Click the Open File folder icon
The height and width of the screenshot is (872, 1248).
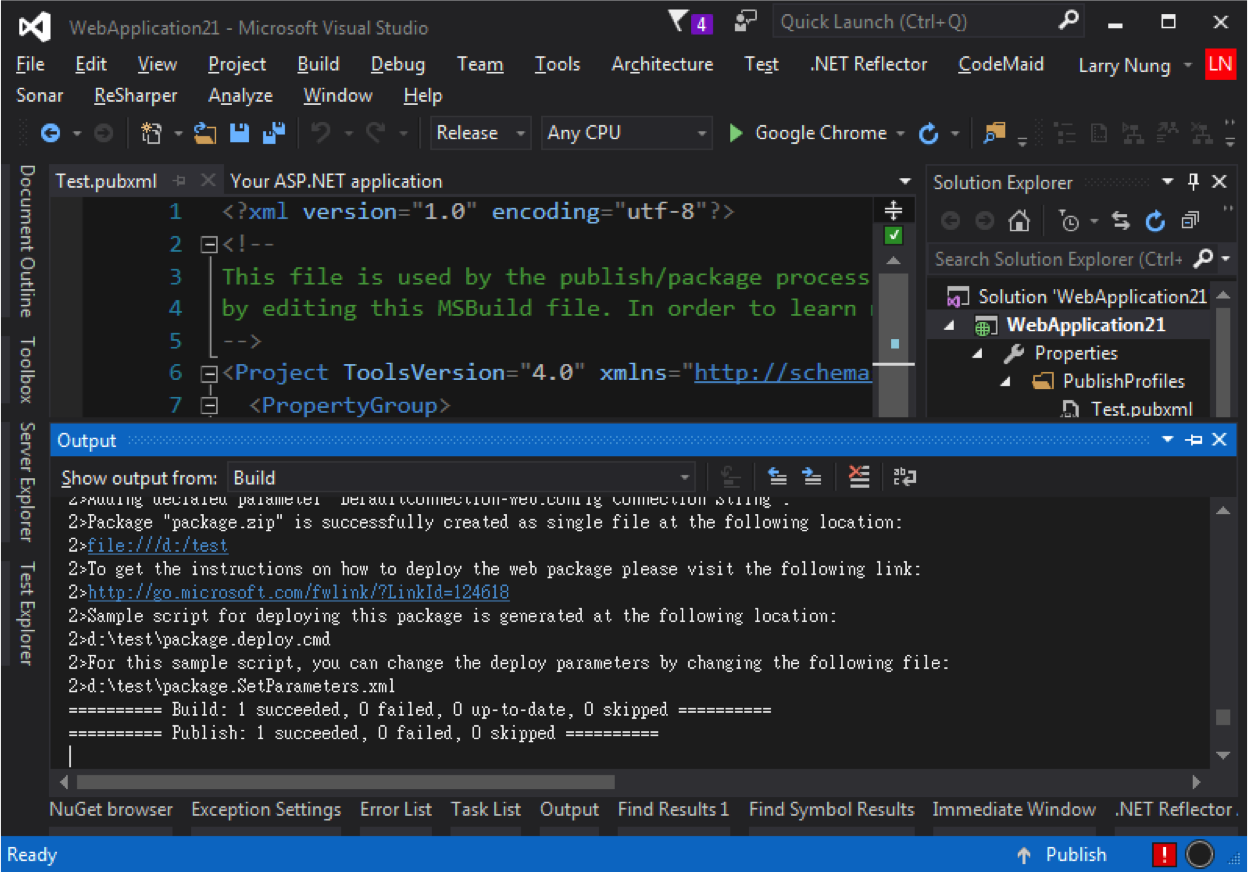[x=205, y=133]
